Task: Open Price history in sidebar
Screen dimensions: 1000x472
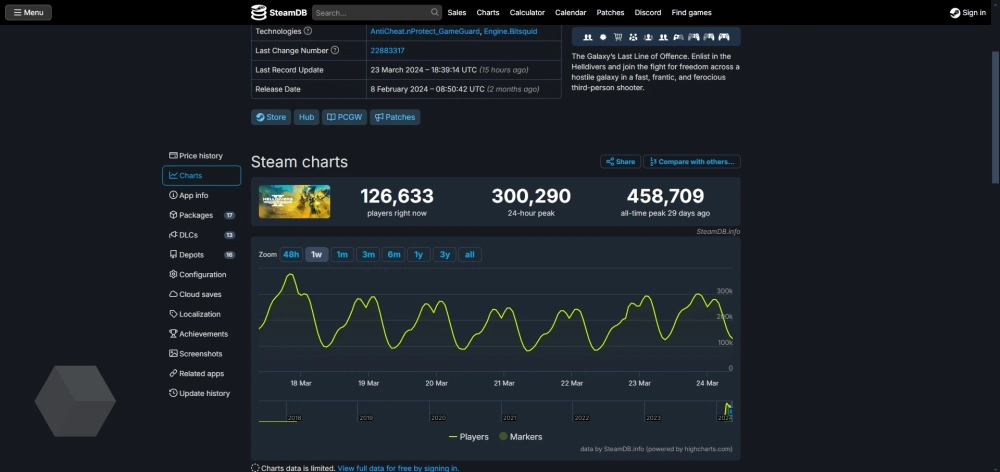Action: (200, 156)
